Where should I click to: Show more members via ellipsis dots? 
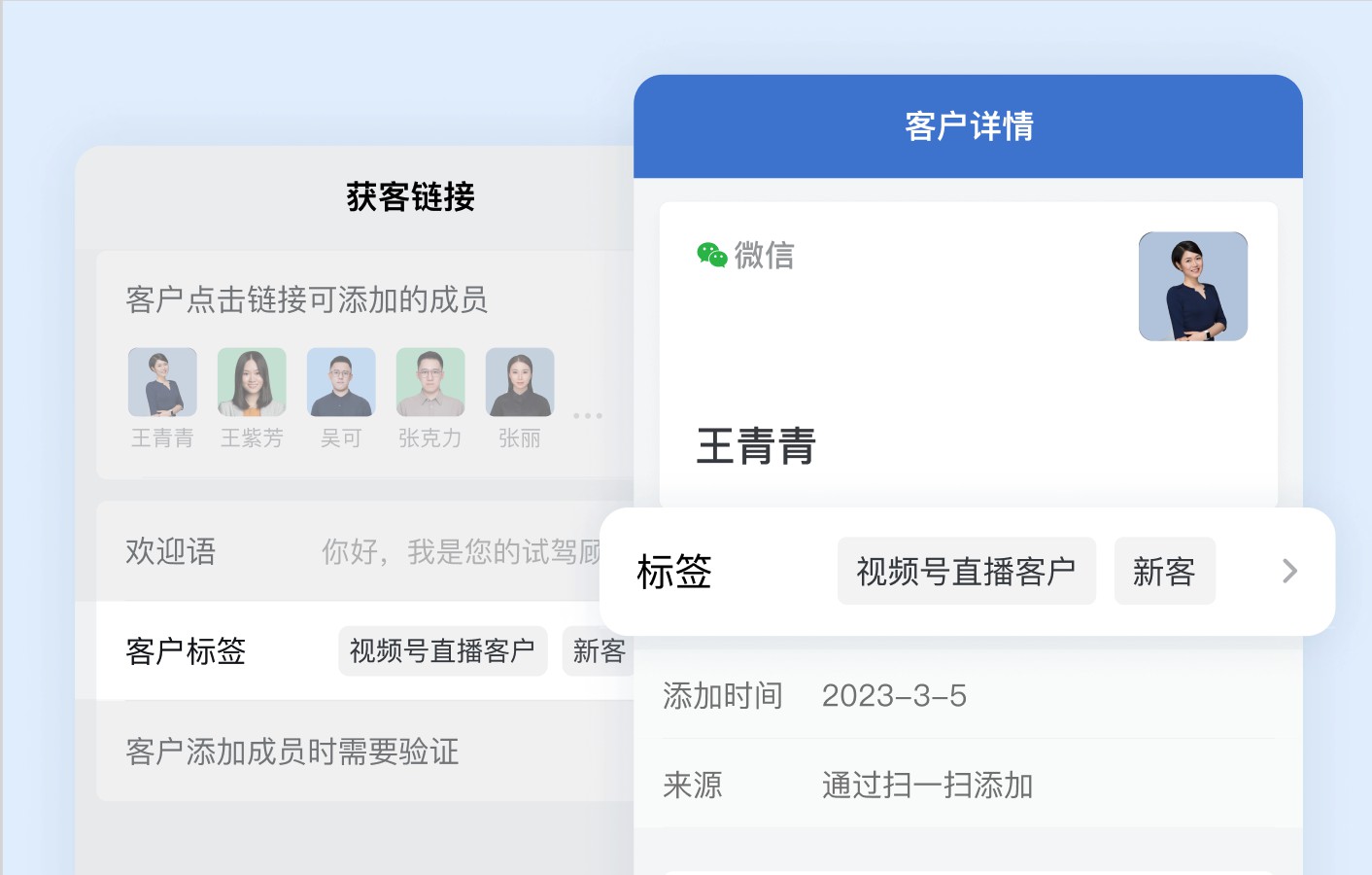[588, 416]
